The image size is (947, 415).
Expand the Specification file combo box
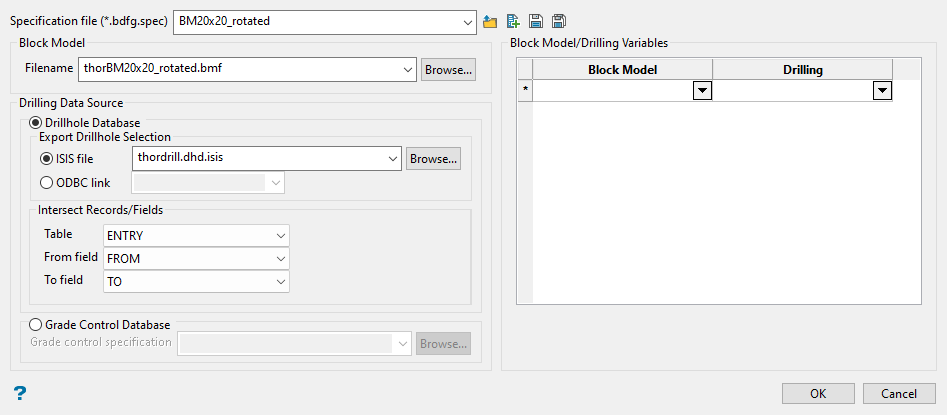[x=467, y=22]
